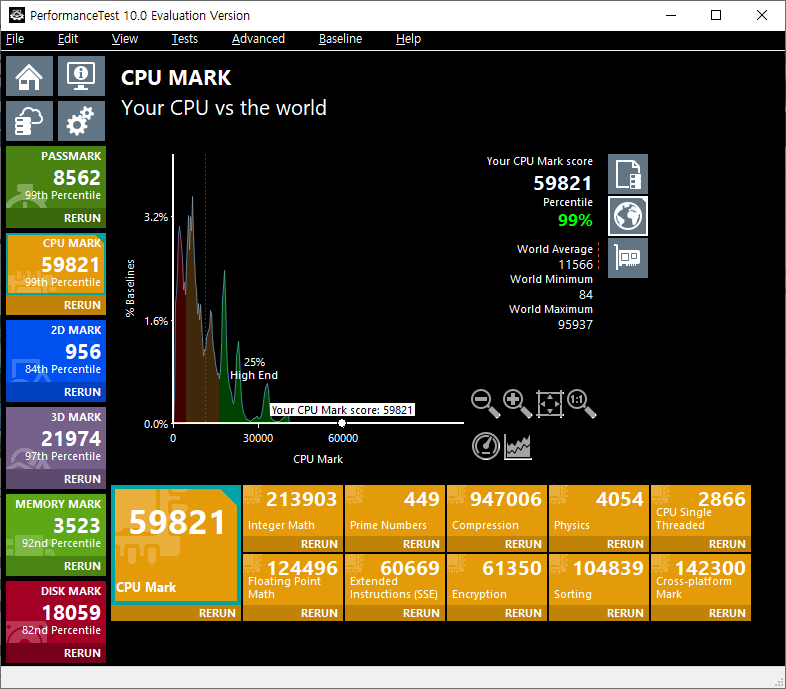786x689 pixels.
Task: Select the Sorting 104839 tile
Action: [599, 579]
